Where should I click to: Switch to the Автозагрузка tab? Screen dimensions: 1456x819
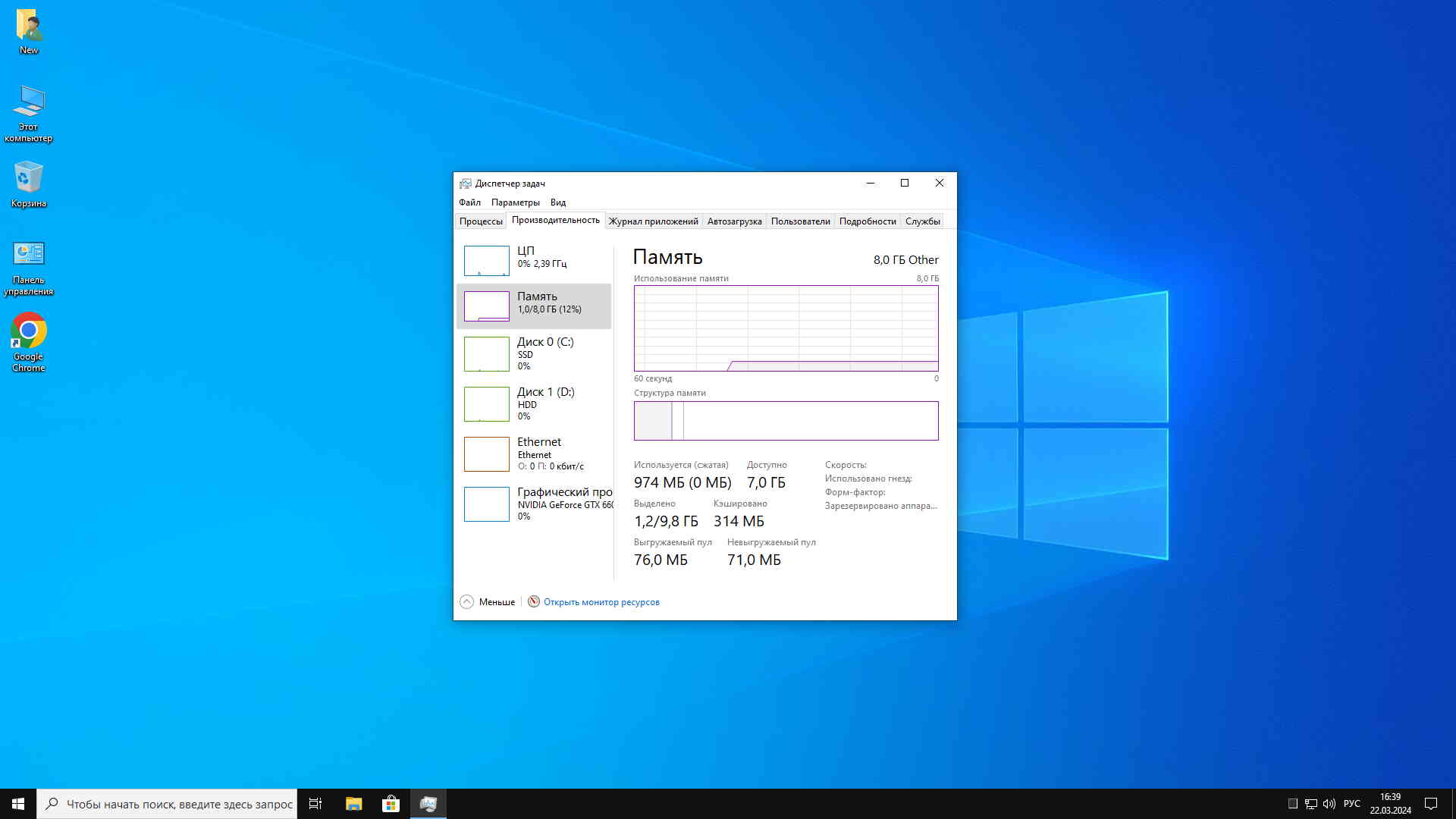(734, 221)
